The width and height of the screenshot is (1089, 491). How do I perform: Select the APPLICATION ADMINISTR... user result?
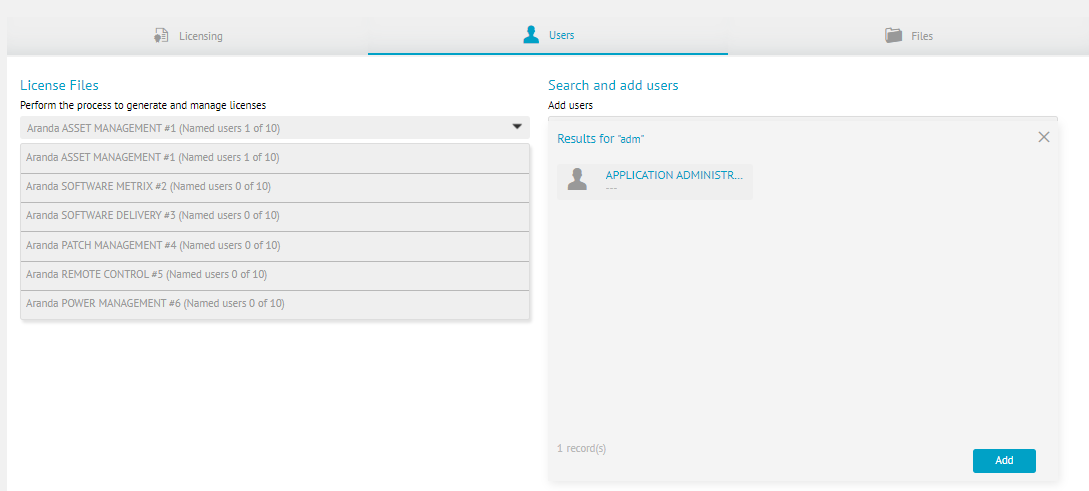point(674,176)
